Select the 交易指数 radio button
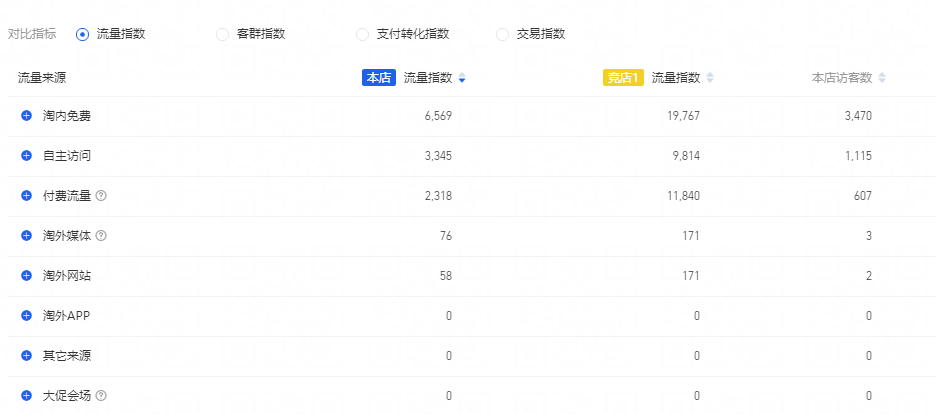Viewport: 936px width, 414px height. pos(503,35)
